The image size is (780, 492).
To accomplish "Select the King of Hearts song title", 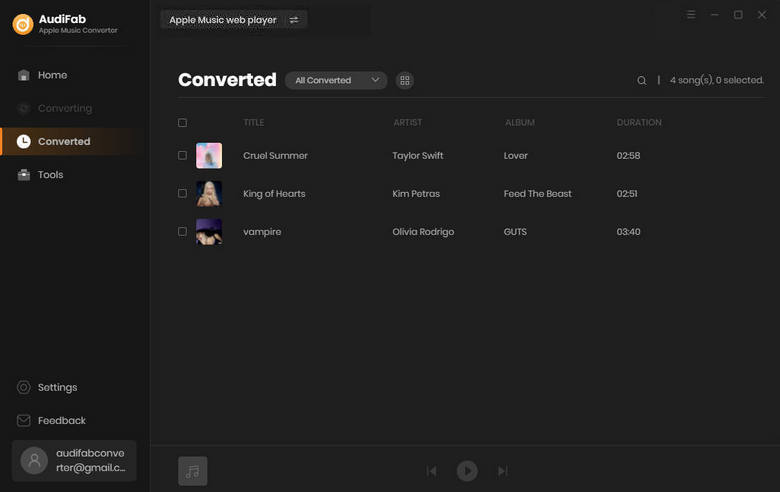I will click(x=274, y=194).
